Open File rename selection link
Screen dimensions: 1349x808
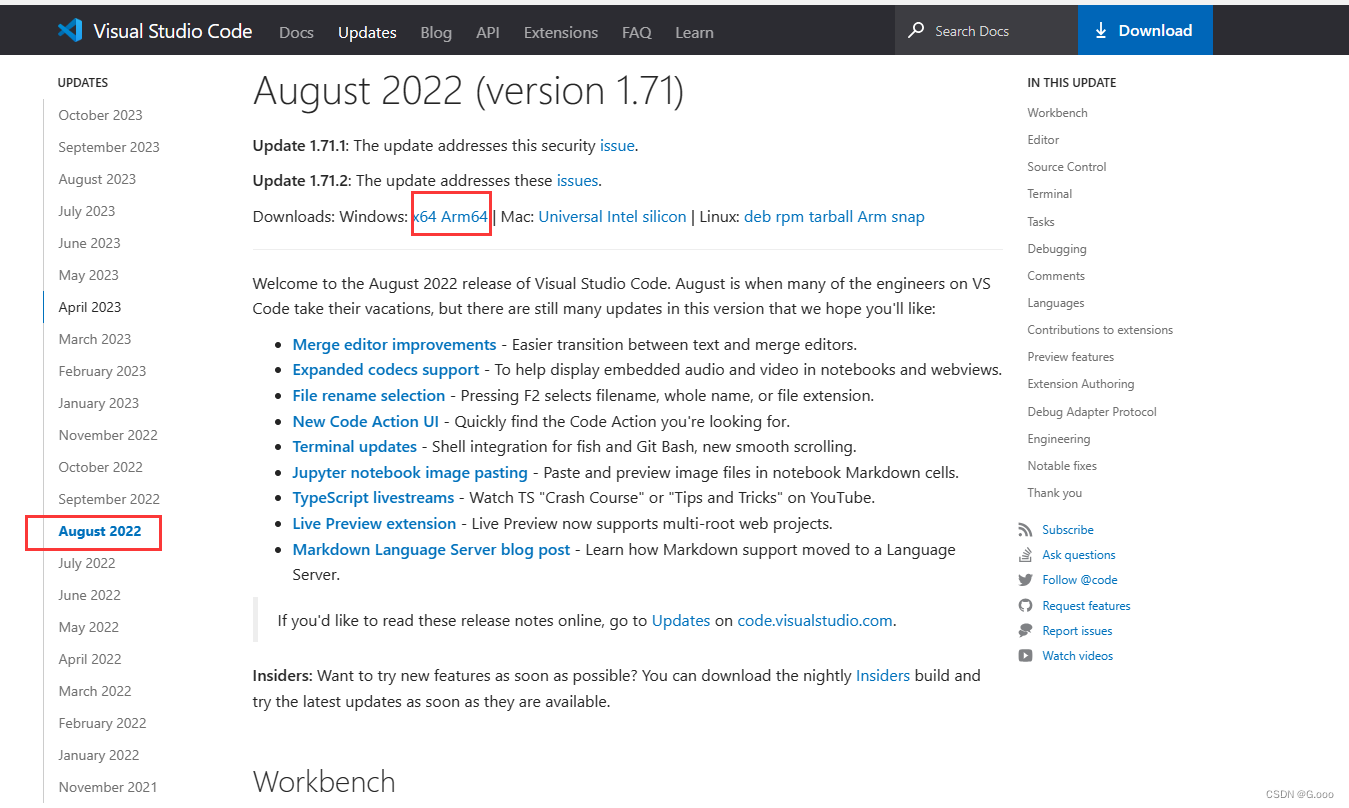tap(369, 395)
